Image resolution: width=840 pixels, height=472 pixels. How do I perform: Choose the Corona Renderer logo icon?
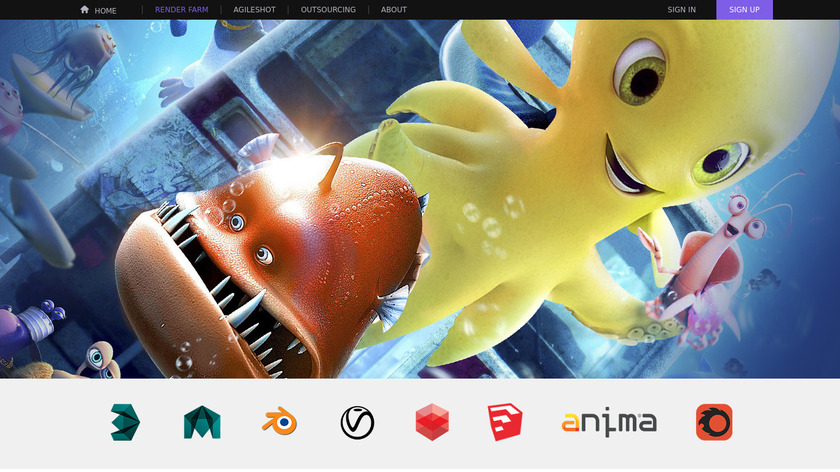714,422
